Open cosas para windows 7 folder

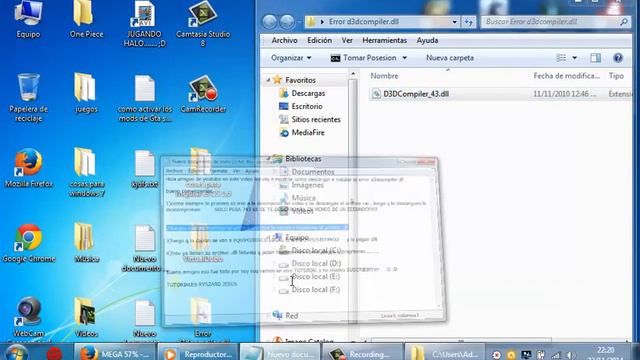pos(86,173)
